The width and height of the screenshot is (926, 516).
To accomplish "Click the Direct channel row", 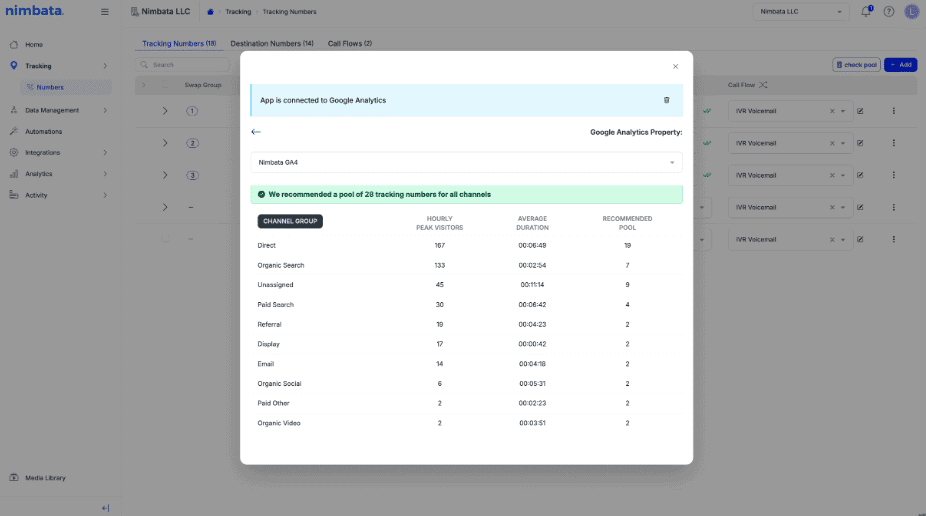I will point(467,246).
